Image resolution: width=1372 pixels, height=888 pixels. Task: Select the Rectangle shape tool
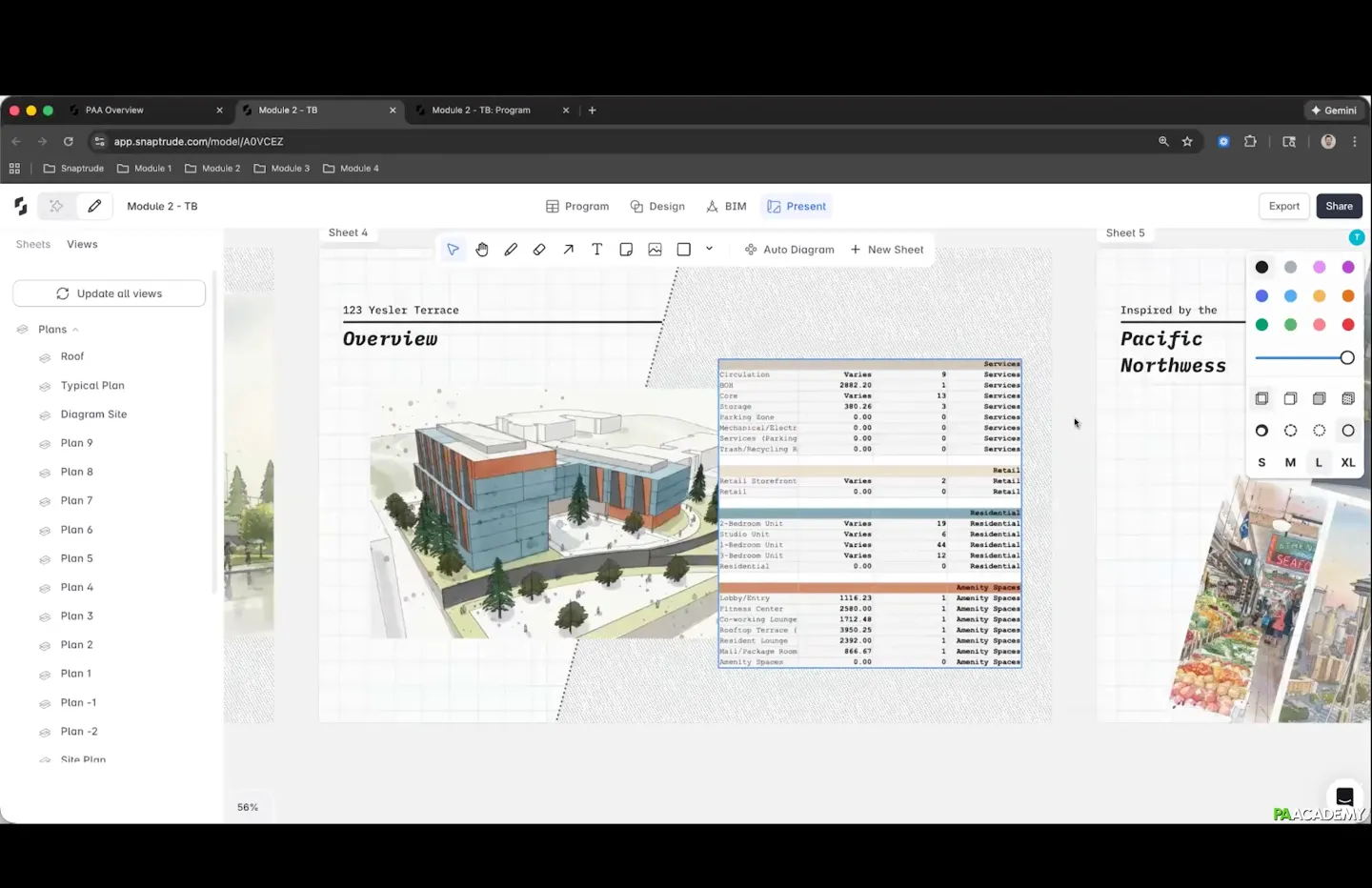coord(683,250)
